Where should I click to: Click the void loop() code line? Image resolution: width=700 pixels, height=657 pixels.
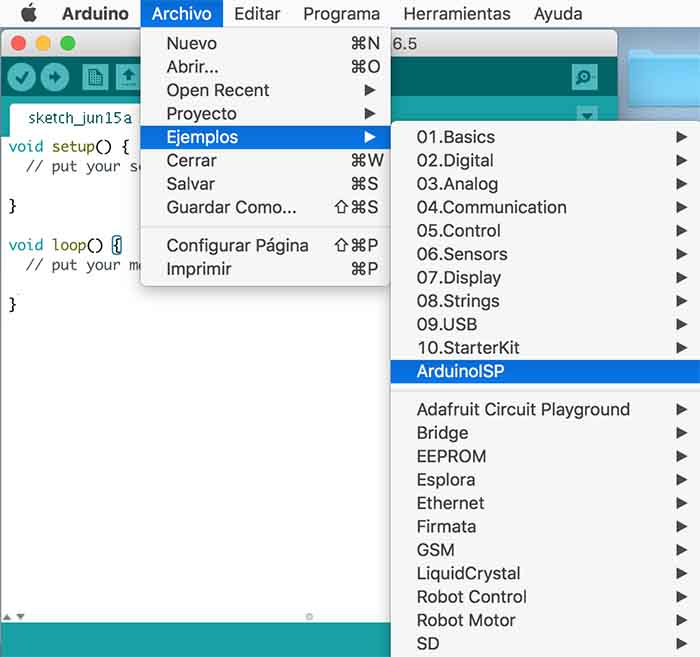[x=65, y=245]
